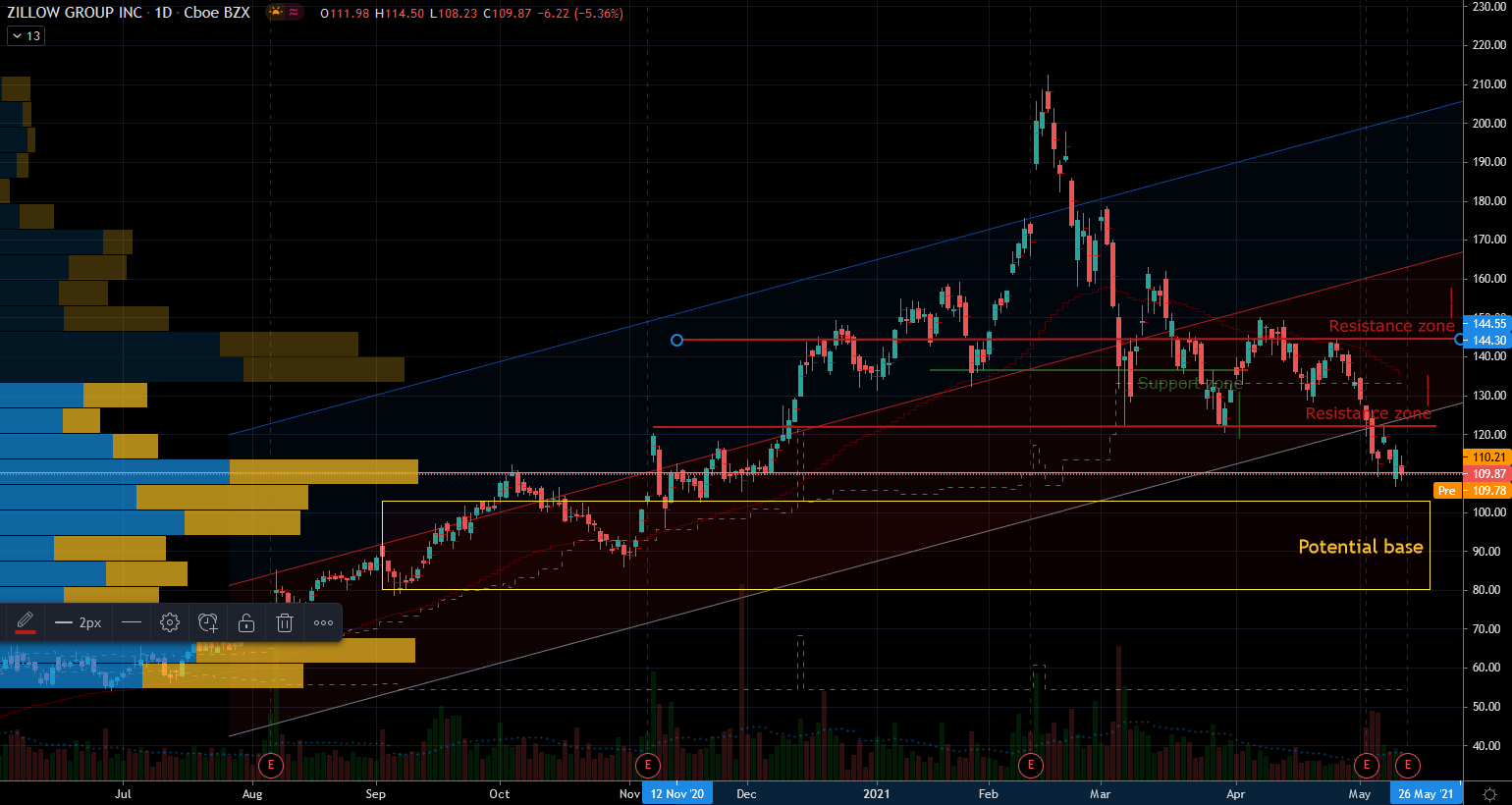1512x805 pixels.
Task: Click the C109.87 close value in header
Action: click(x=509, y=13)
